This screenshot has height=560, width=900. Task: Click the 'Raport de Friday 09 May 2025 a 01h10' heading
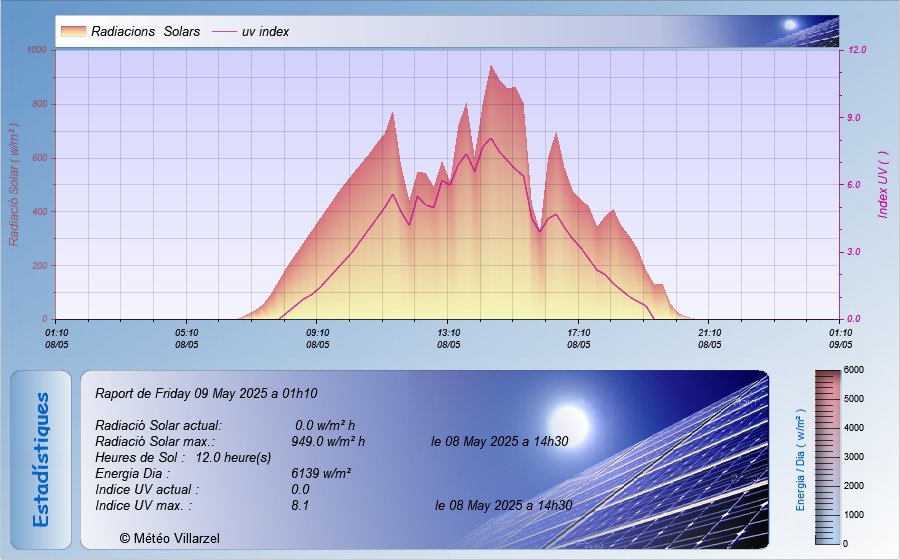206,394
